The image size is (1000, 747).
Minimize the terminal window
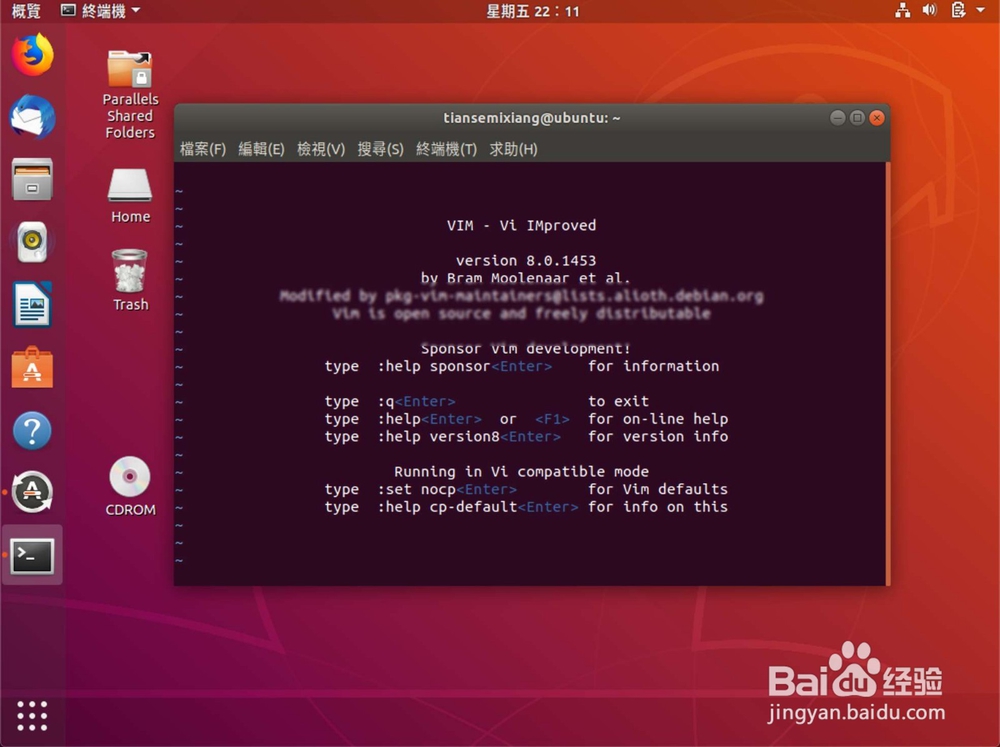(x=837, y=117)
